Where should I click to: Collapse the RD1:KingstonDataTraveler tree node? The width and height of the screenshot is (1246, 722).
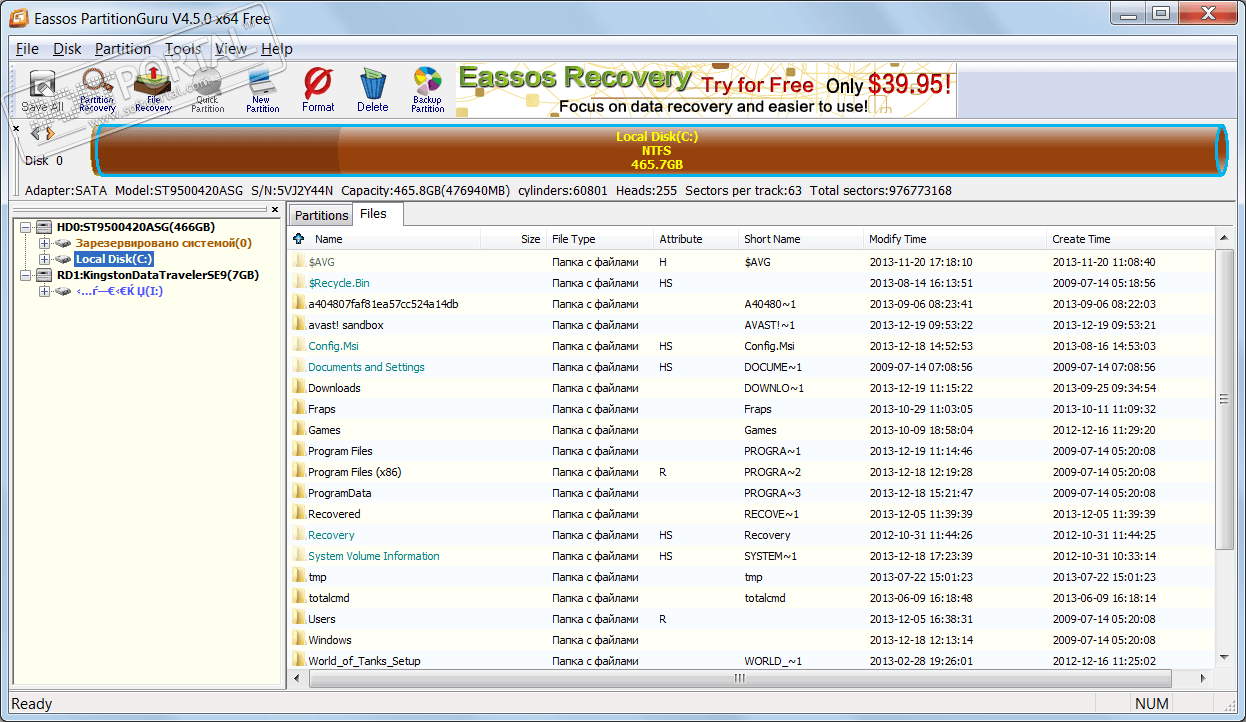tap(26, 275)
